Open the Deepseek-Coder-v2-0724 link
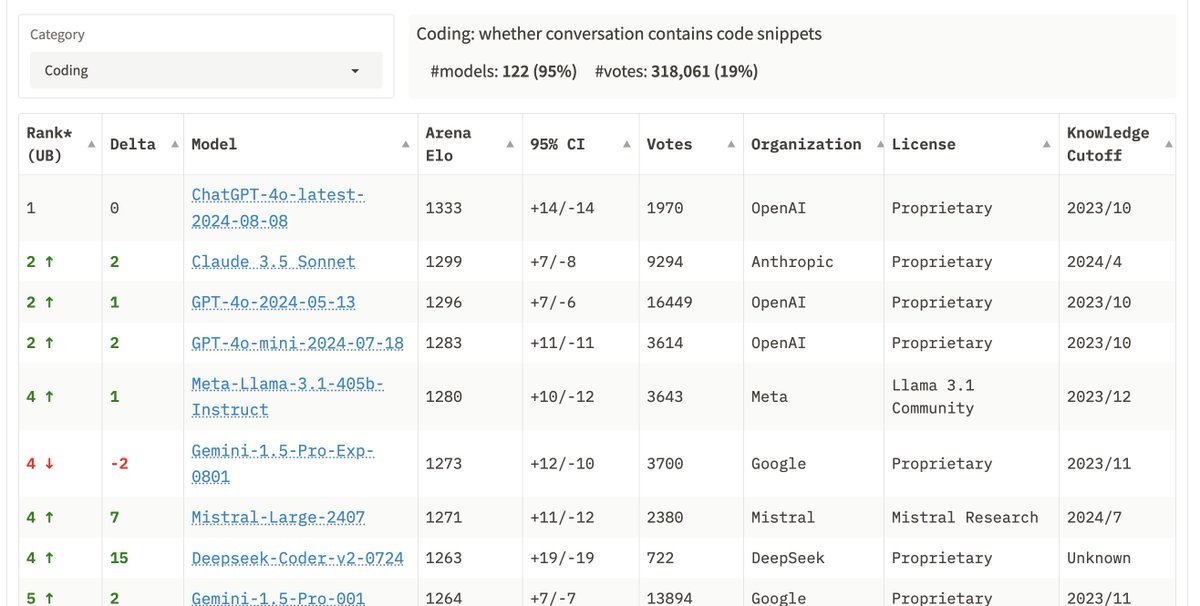This screenshot has height=606, width=1200. [298, 558]
